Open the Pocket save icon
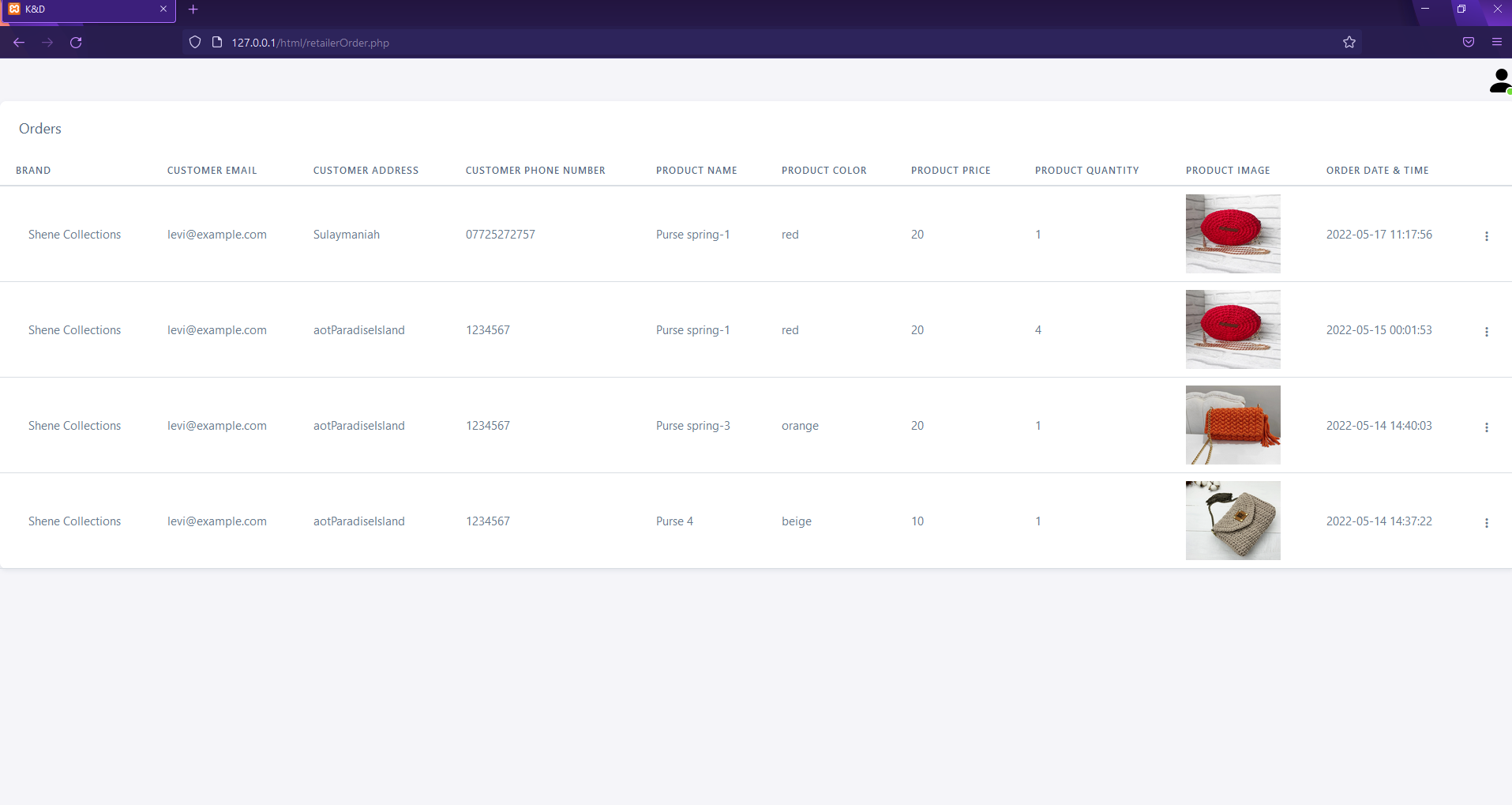 click(1469, 43)
